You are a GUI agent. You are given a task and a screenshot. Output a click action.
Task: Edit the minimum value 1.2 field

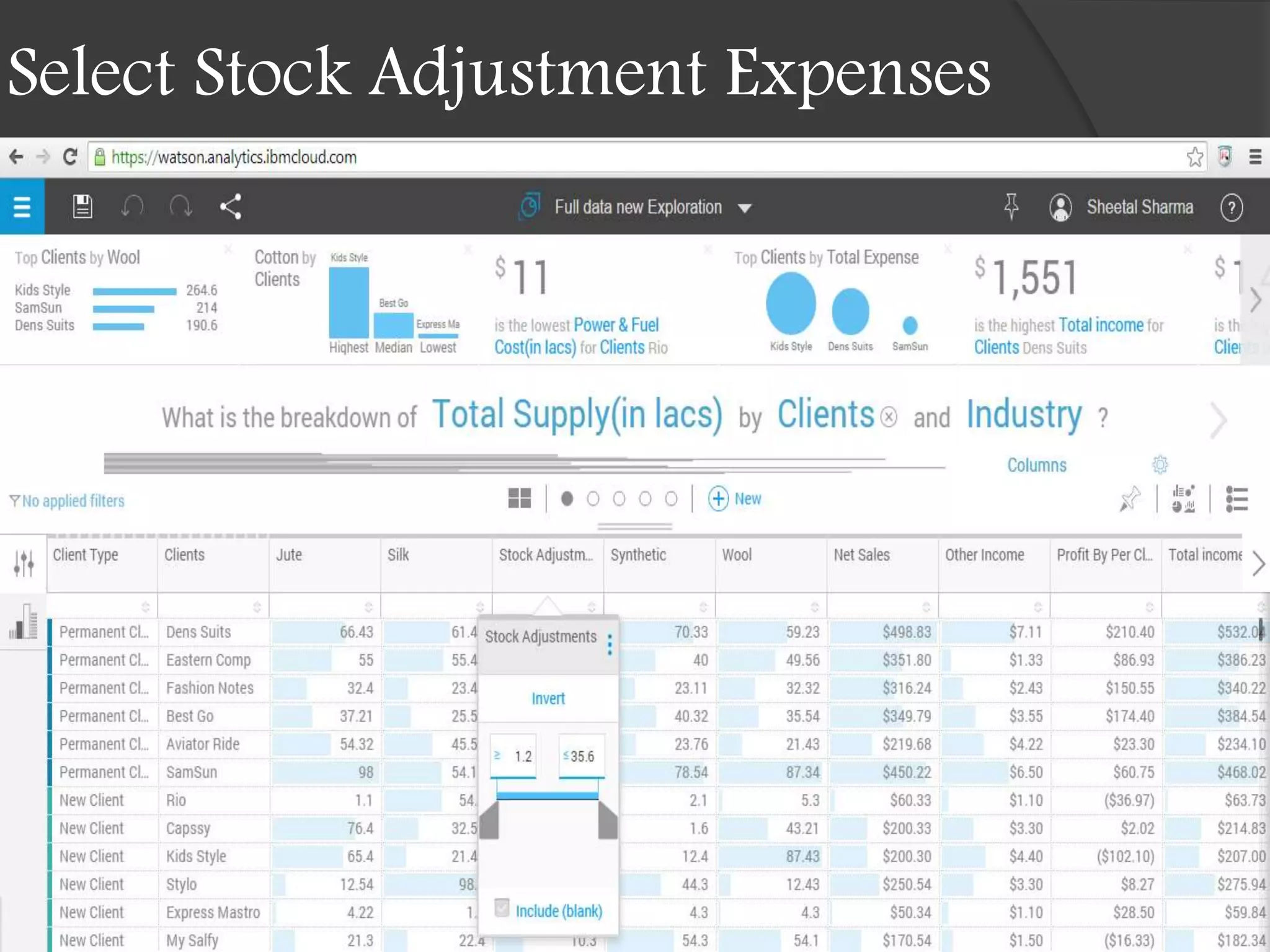tap(513, 756)
